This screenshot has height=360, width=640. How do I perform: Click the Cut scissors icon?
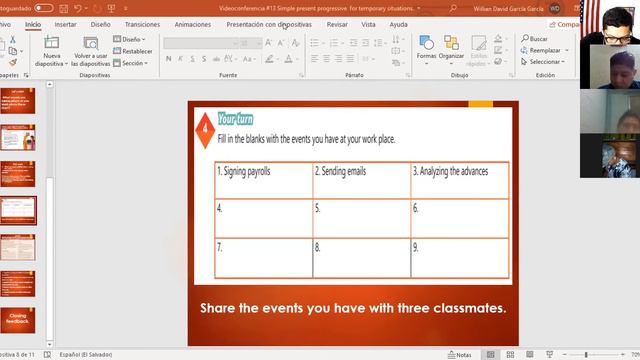[13, 40]
